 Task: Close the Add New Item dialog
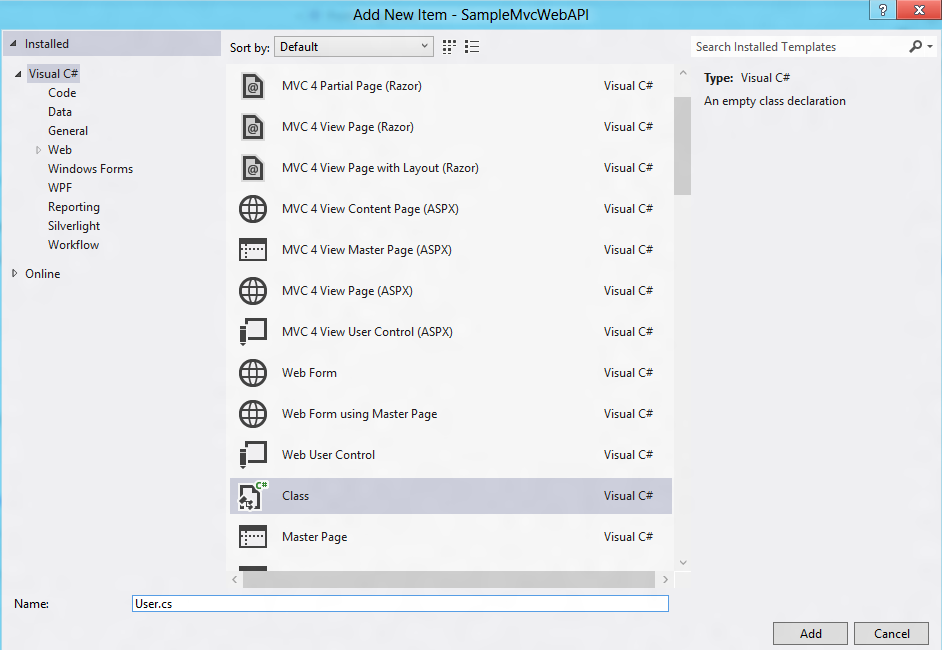click(x=919, y=10)
